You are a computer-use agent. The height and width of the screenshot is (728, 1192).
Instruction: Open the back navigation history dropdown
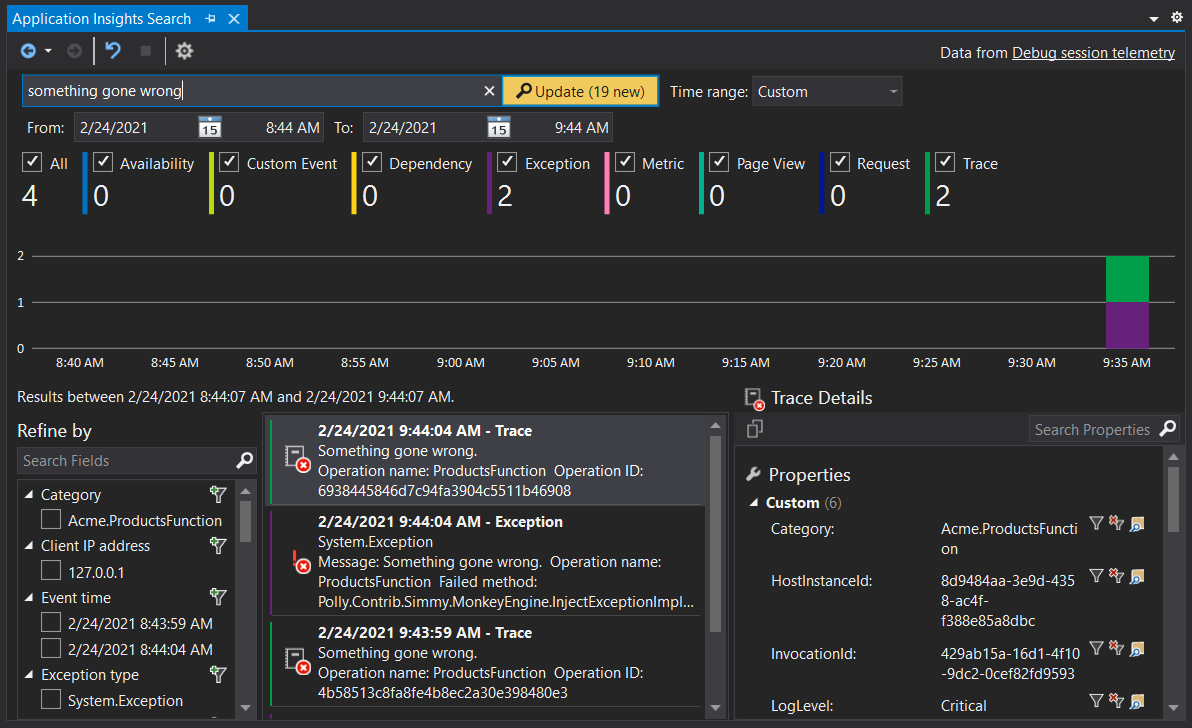point(49,51)
